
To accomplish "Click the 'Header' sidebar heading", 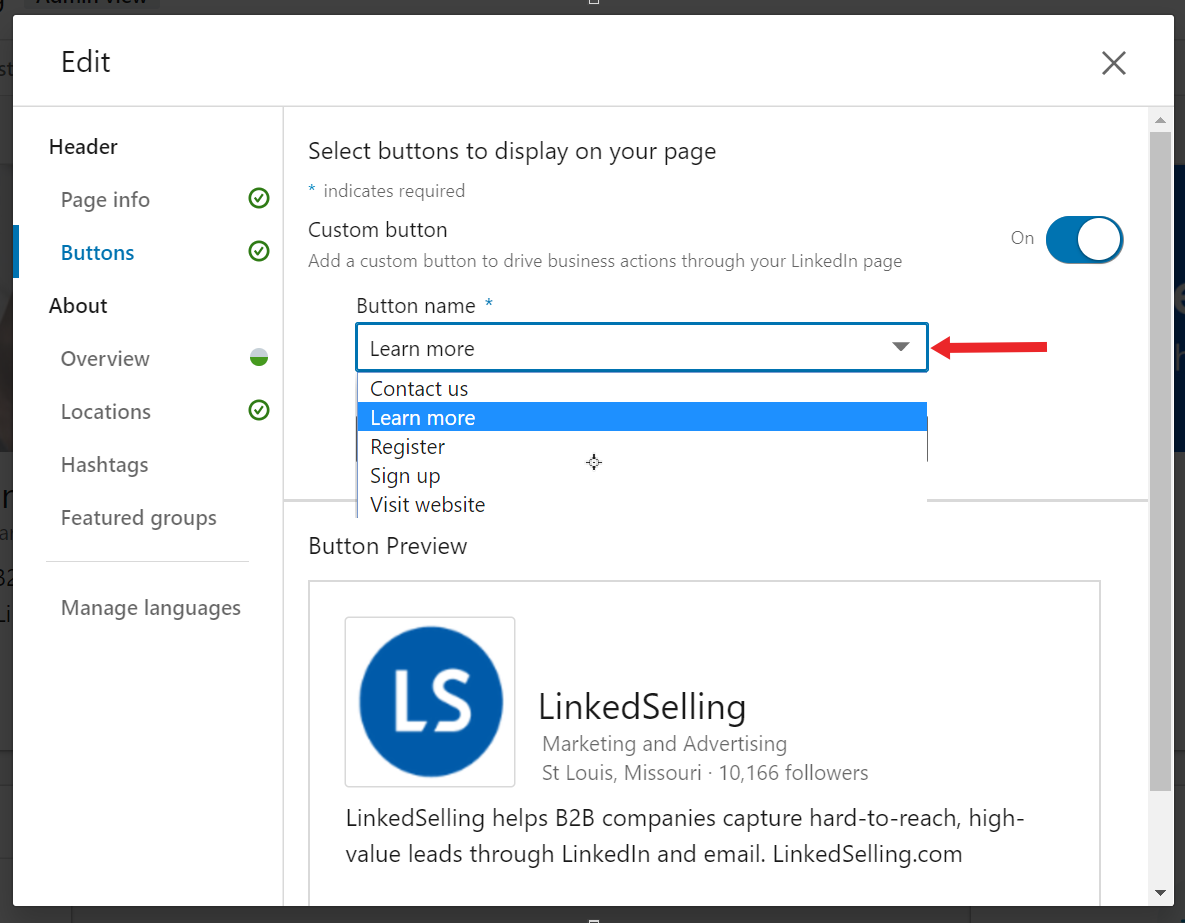I will [x=83, y=147].
